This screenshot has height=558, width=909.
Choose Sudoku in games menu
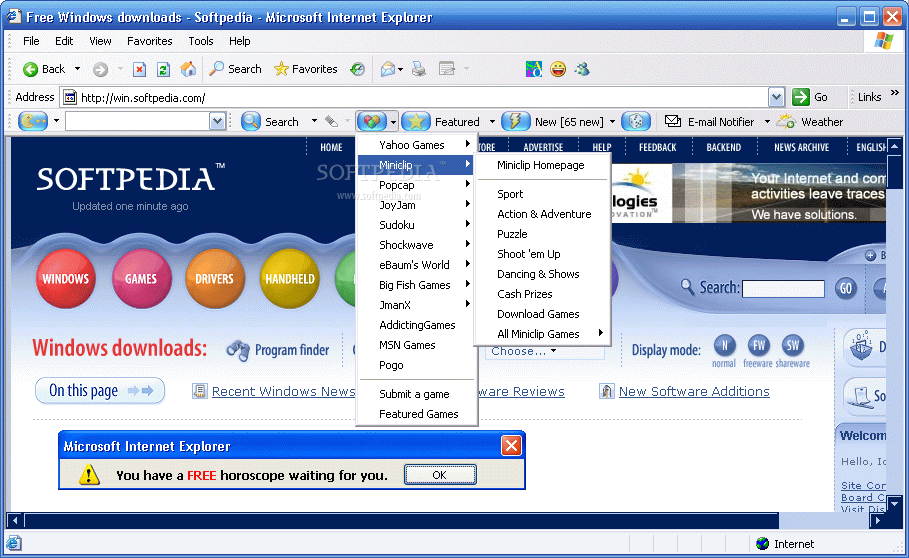417,225
